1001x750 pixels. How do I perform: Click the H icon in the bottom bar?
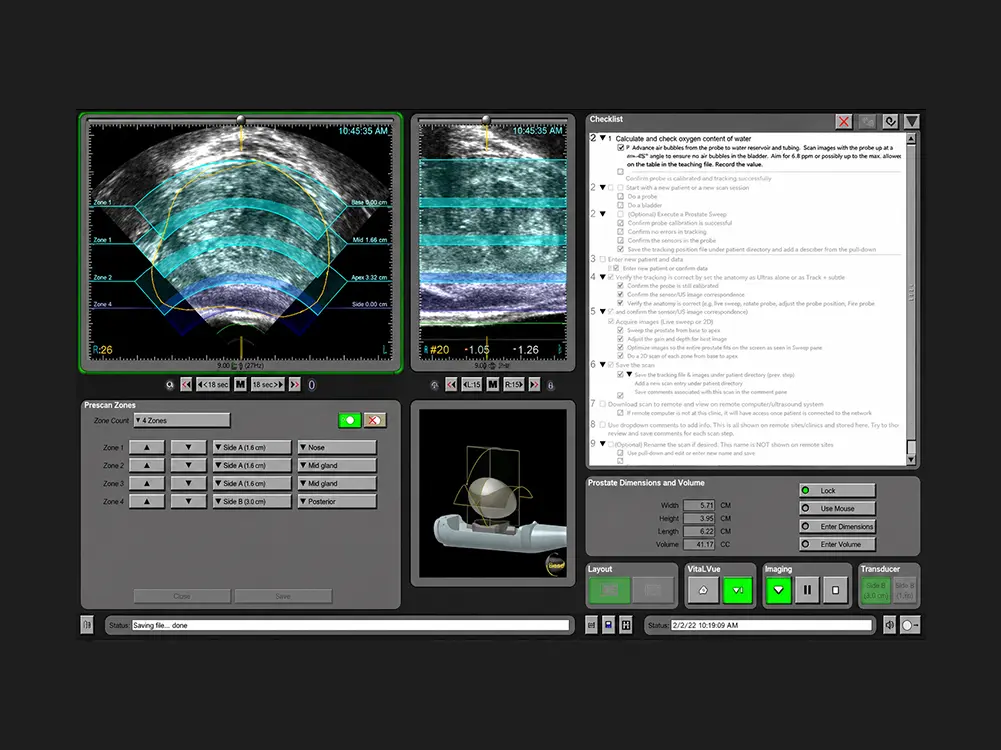pos(626,626)
